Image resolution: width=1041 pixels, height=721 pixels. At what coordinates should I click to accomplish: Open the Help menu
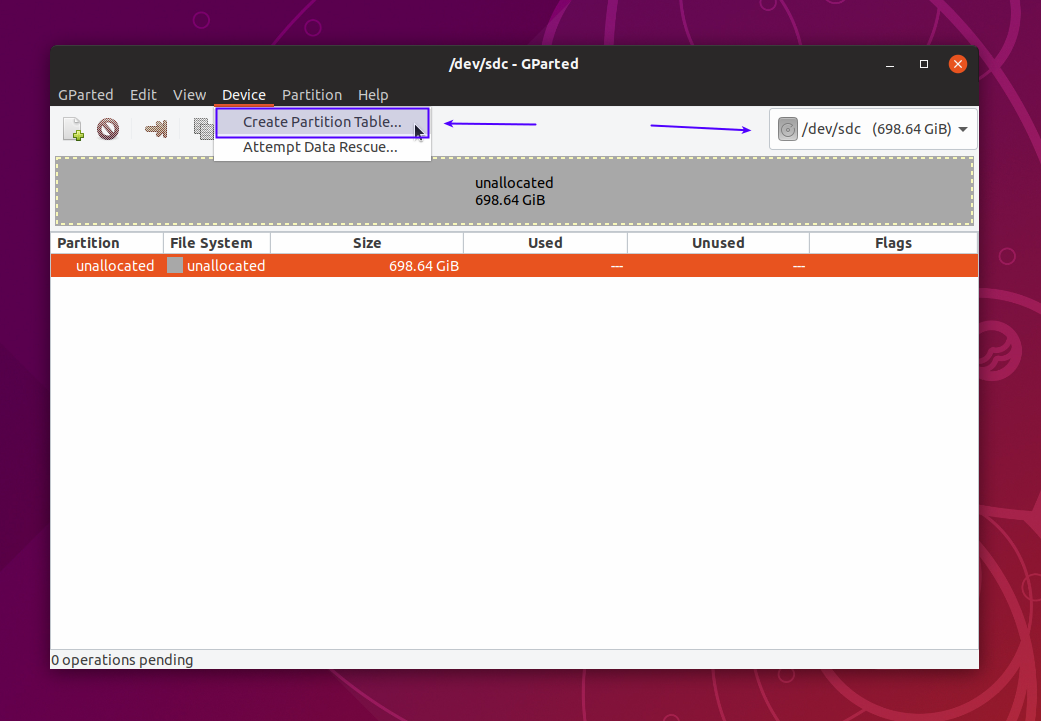pos(373,95)
